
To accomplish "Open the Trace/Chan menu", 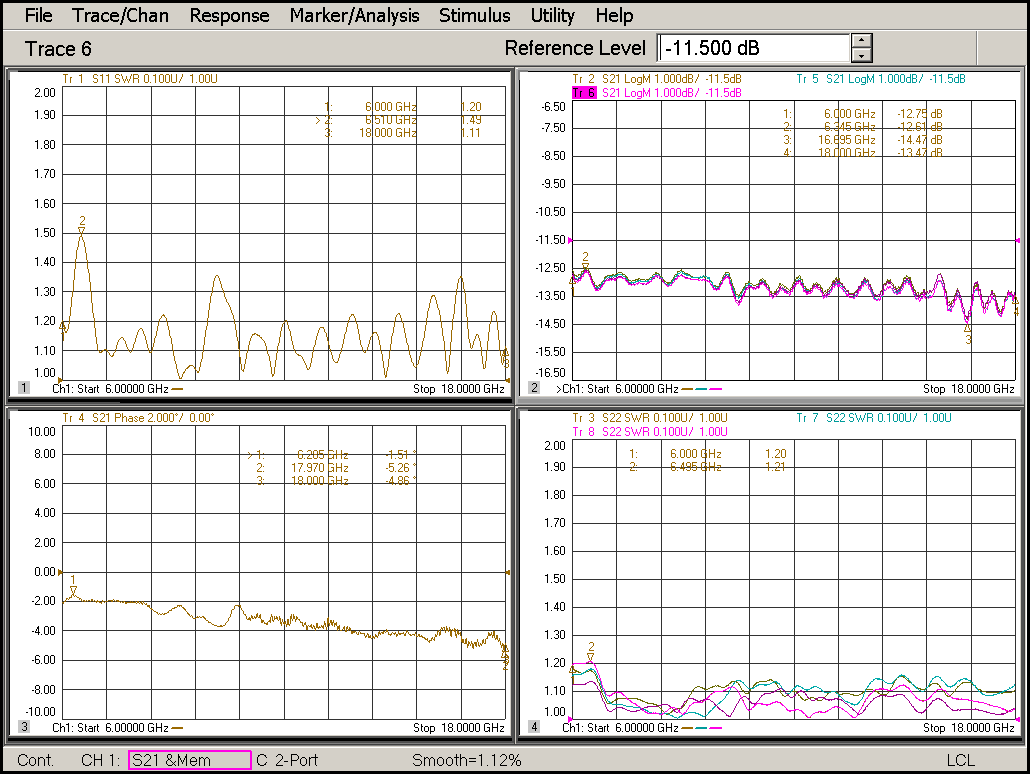I will pyautogui.click(x=120, y=15).
